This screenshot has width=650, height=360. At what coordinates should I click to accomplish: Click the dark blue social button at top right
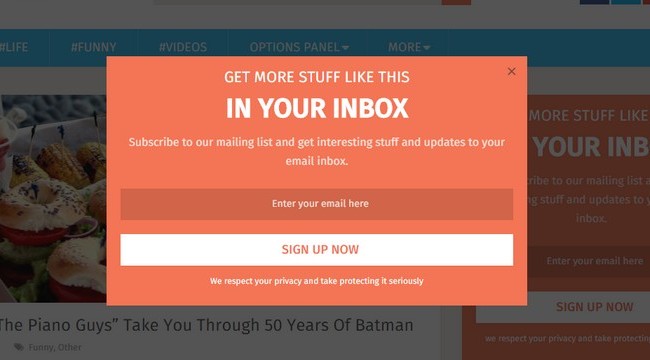tap(594, 2)
